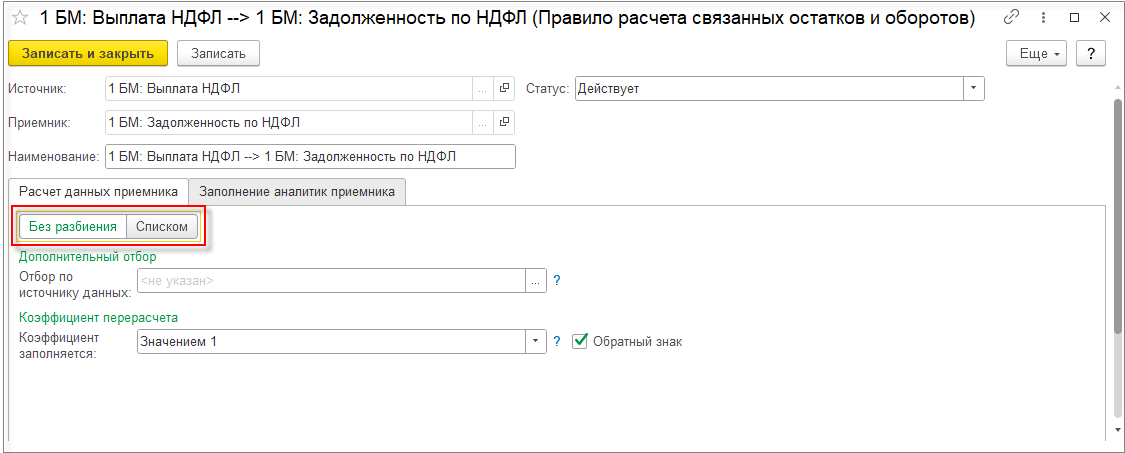Select the Расчет данных приемника tab
This screenshot has height=453, width=1125.
[x=98, y=191]
